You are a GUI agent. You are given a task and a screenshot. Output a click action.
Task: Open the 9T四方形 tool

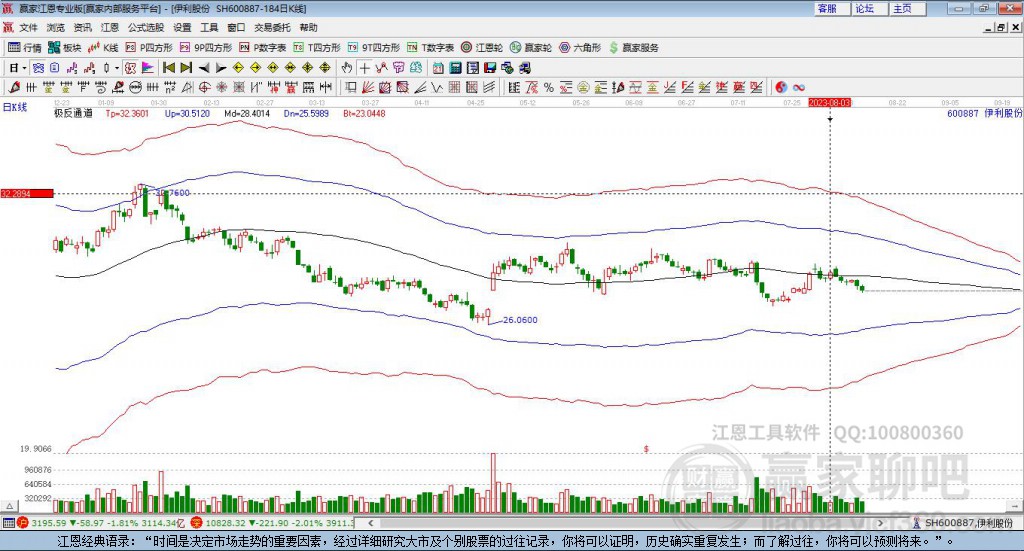coord(374,48)
